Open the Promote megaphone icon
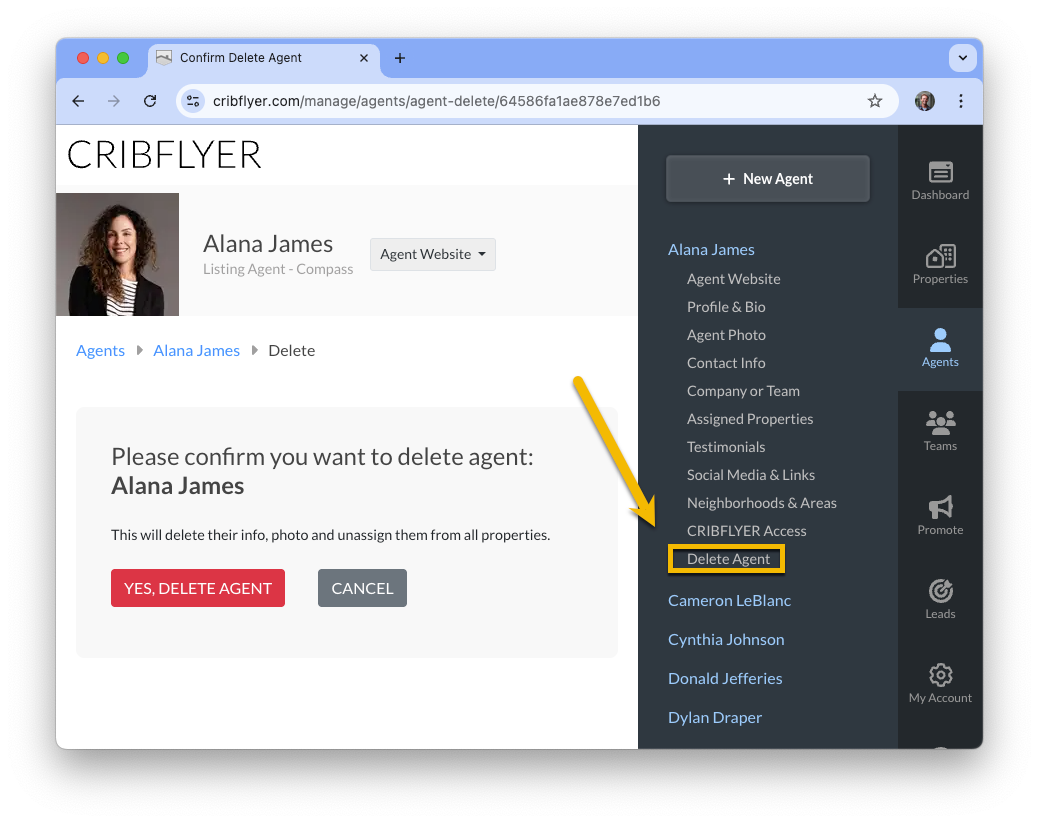This screenshot has height=823, width=1039. point(940,508)
